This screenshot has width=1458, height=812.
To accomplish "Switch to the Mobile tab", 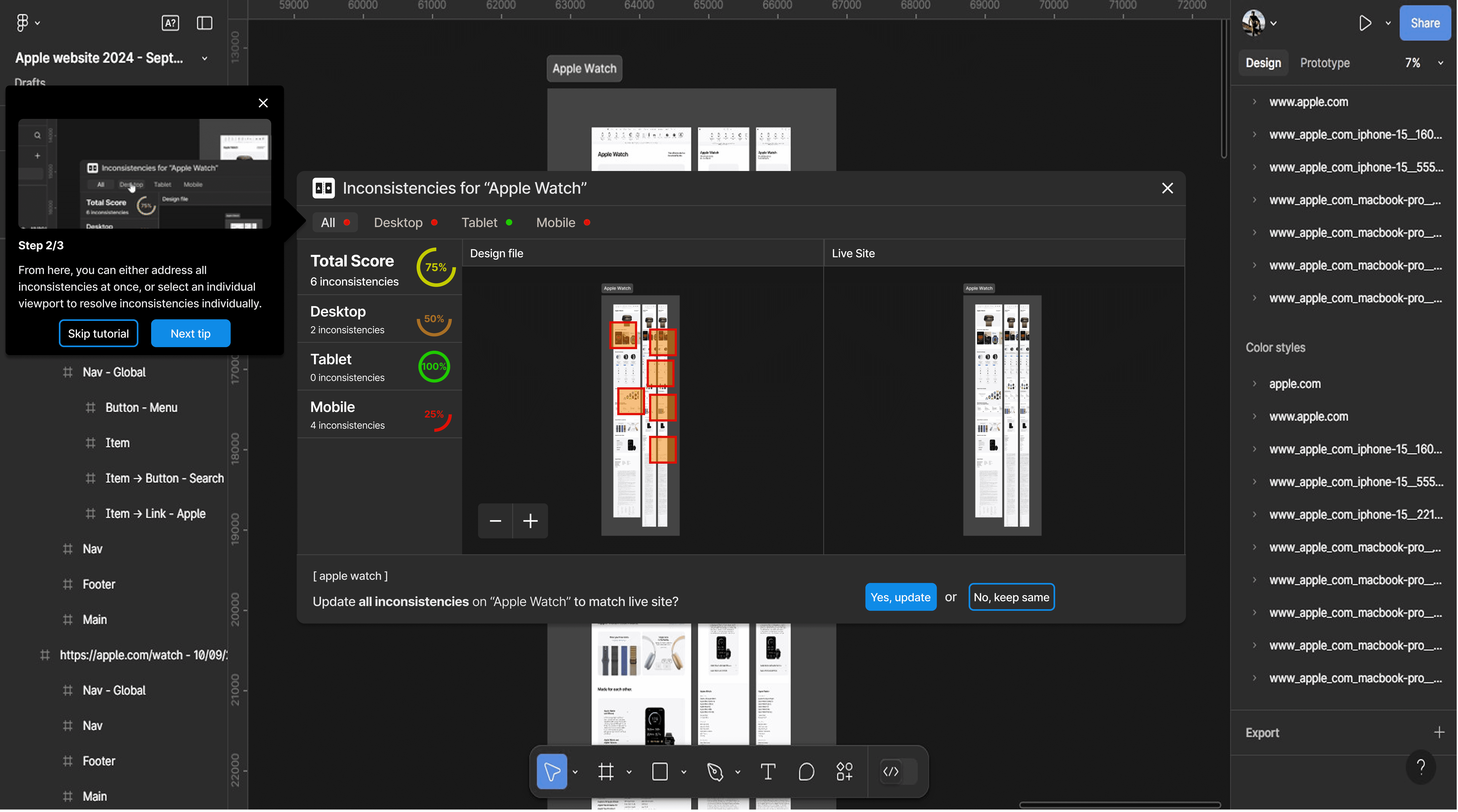I will [x=556, y=222].
